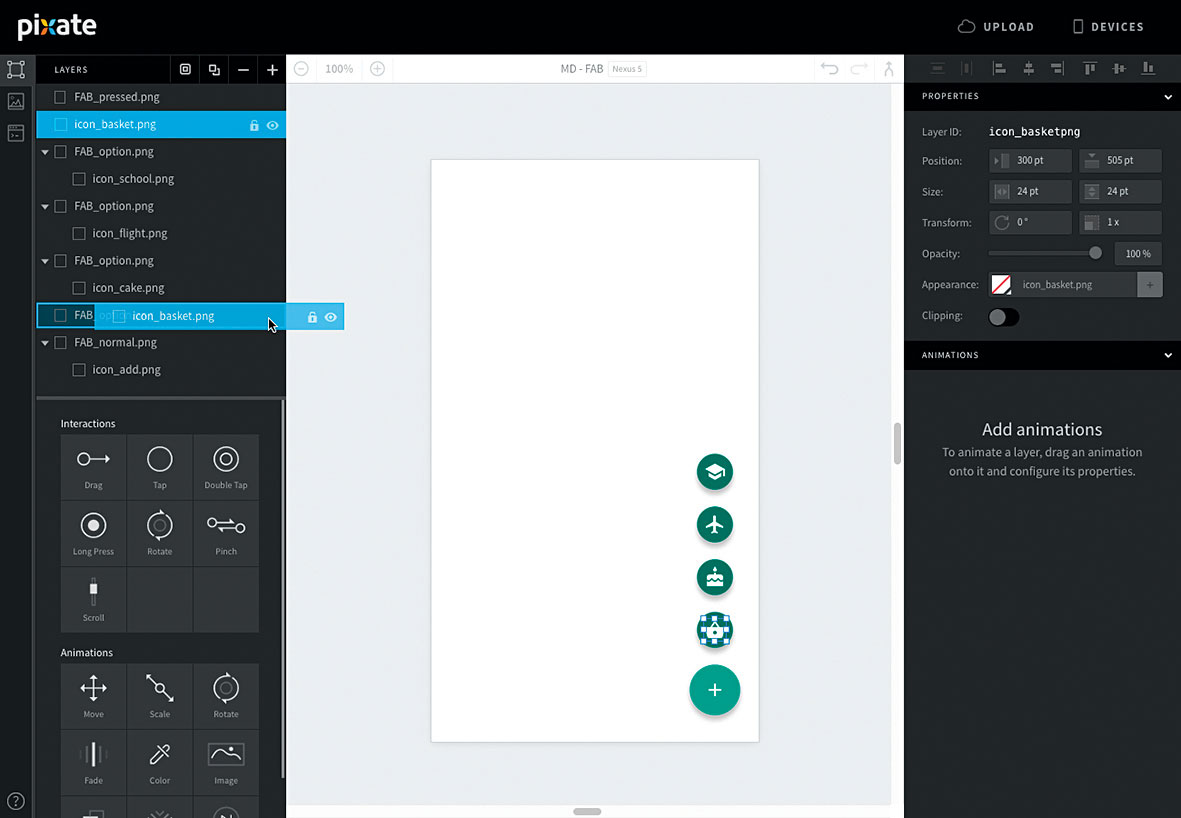Click the width size field 24 pt
The width and height of the screenshot is (1181, 818).
[1030, 191]
